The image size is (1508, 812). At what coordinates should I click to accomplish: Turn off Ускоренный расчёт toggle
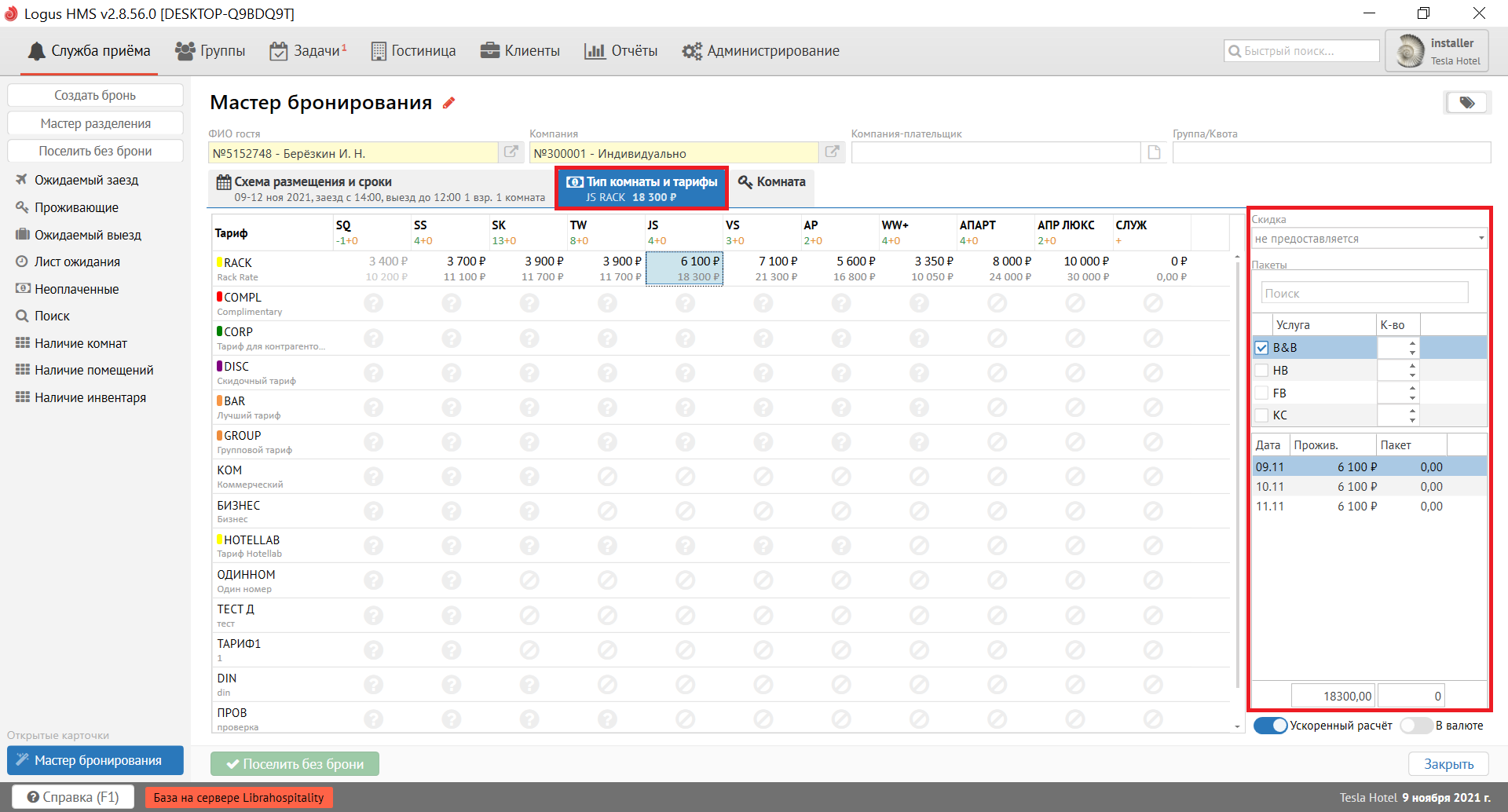pos(1270,726)
